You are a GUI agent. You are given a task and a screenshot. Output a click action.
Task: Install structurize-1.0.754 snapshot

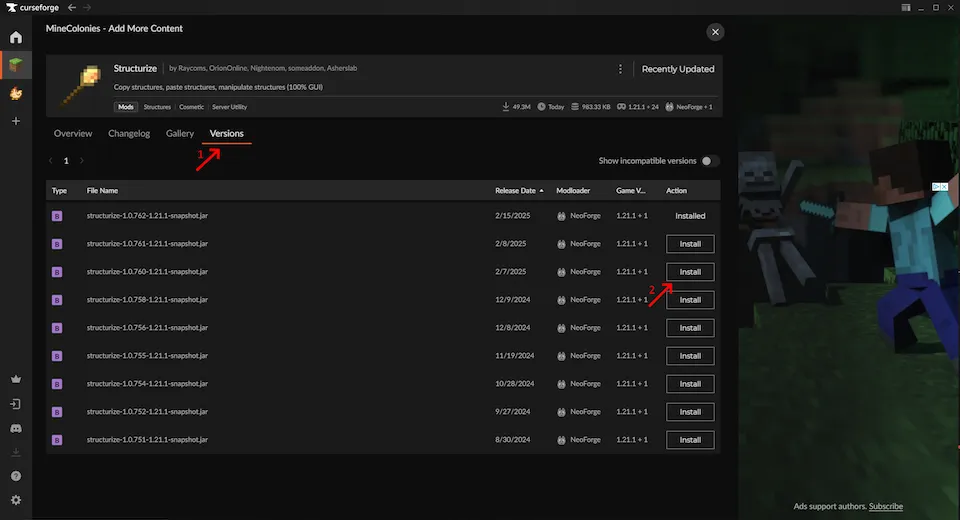click(x=690, y=384)
